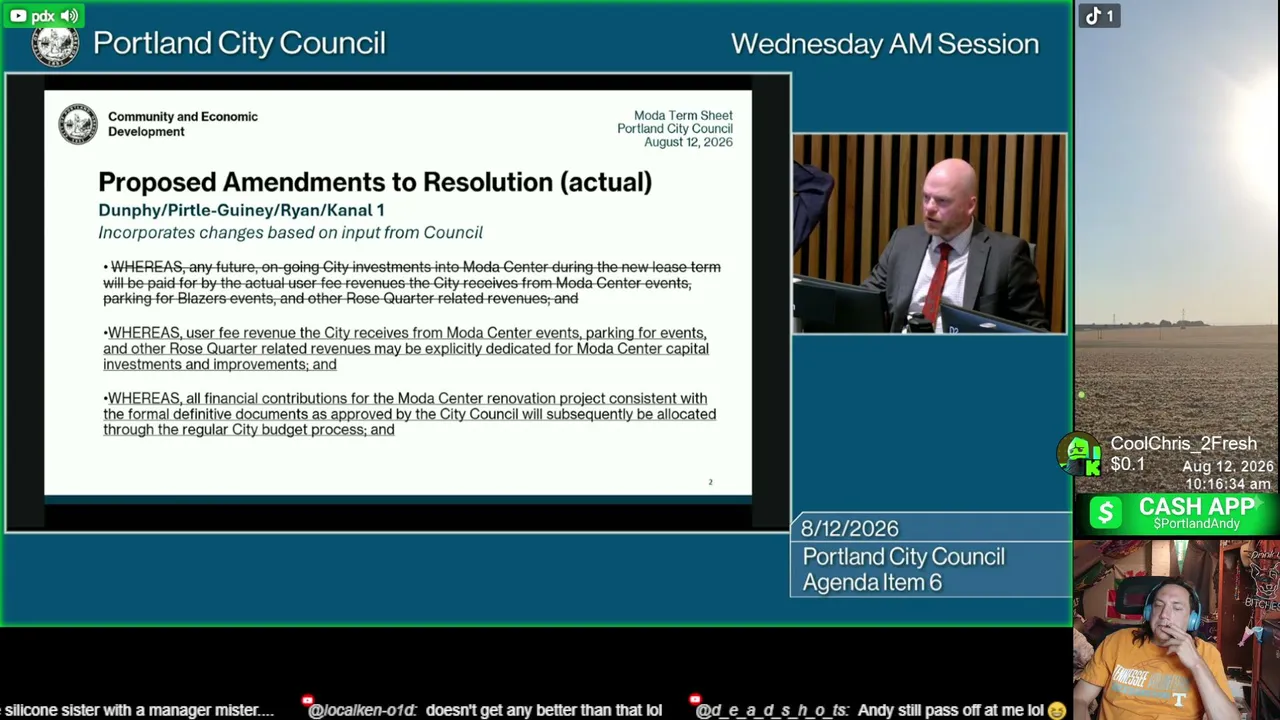
Task: Click the TikTok logo icon
Action: (1093, 16)
